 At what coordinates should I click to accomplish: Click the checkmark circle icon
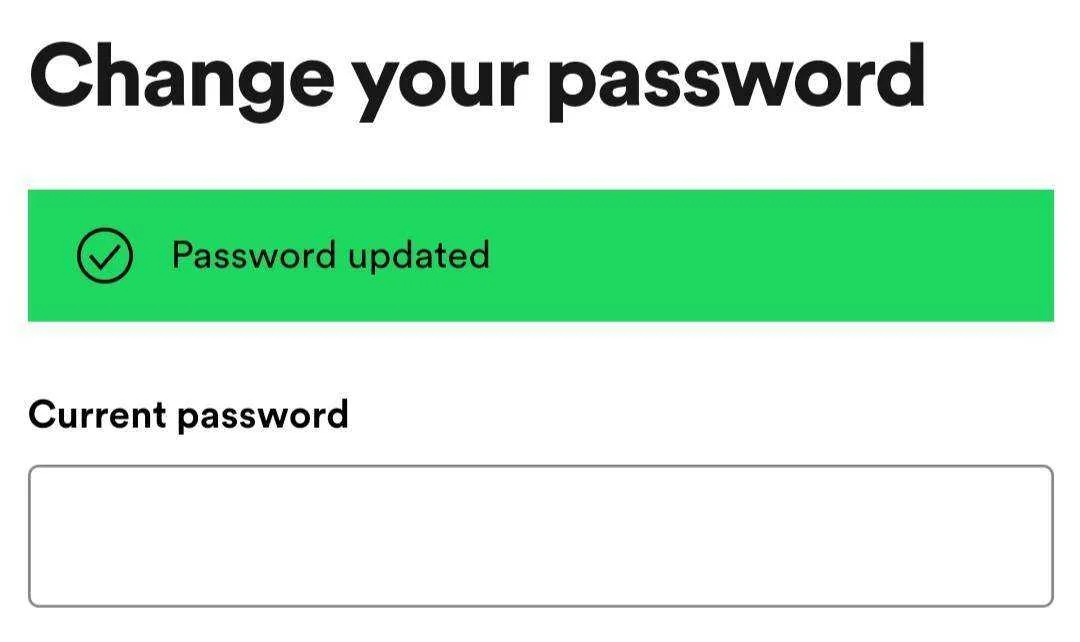(x=105, y=256)
